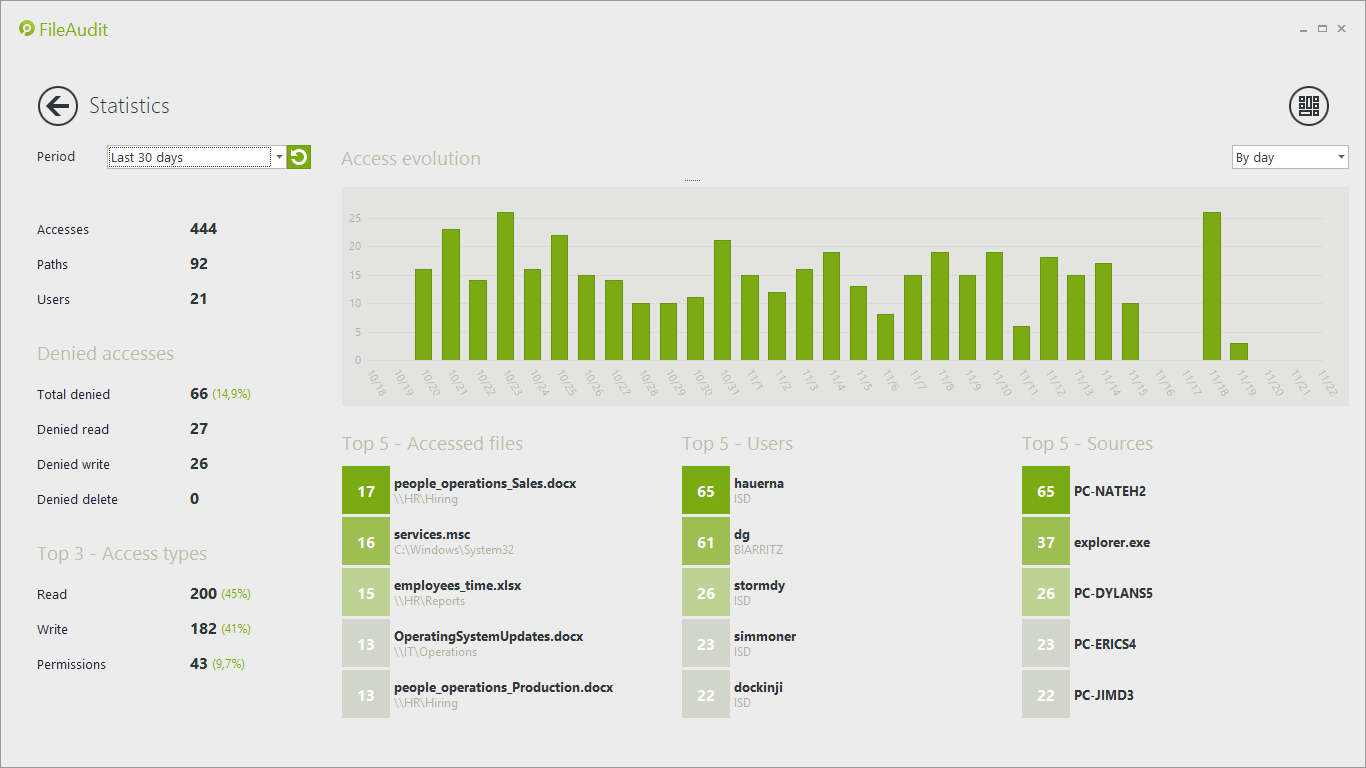This screenshot has width=1366, height=768.
Task: Maximize the FileAudit window
Action: coord(1322,29)
